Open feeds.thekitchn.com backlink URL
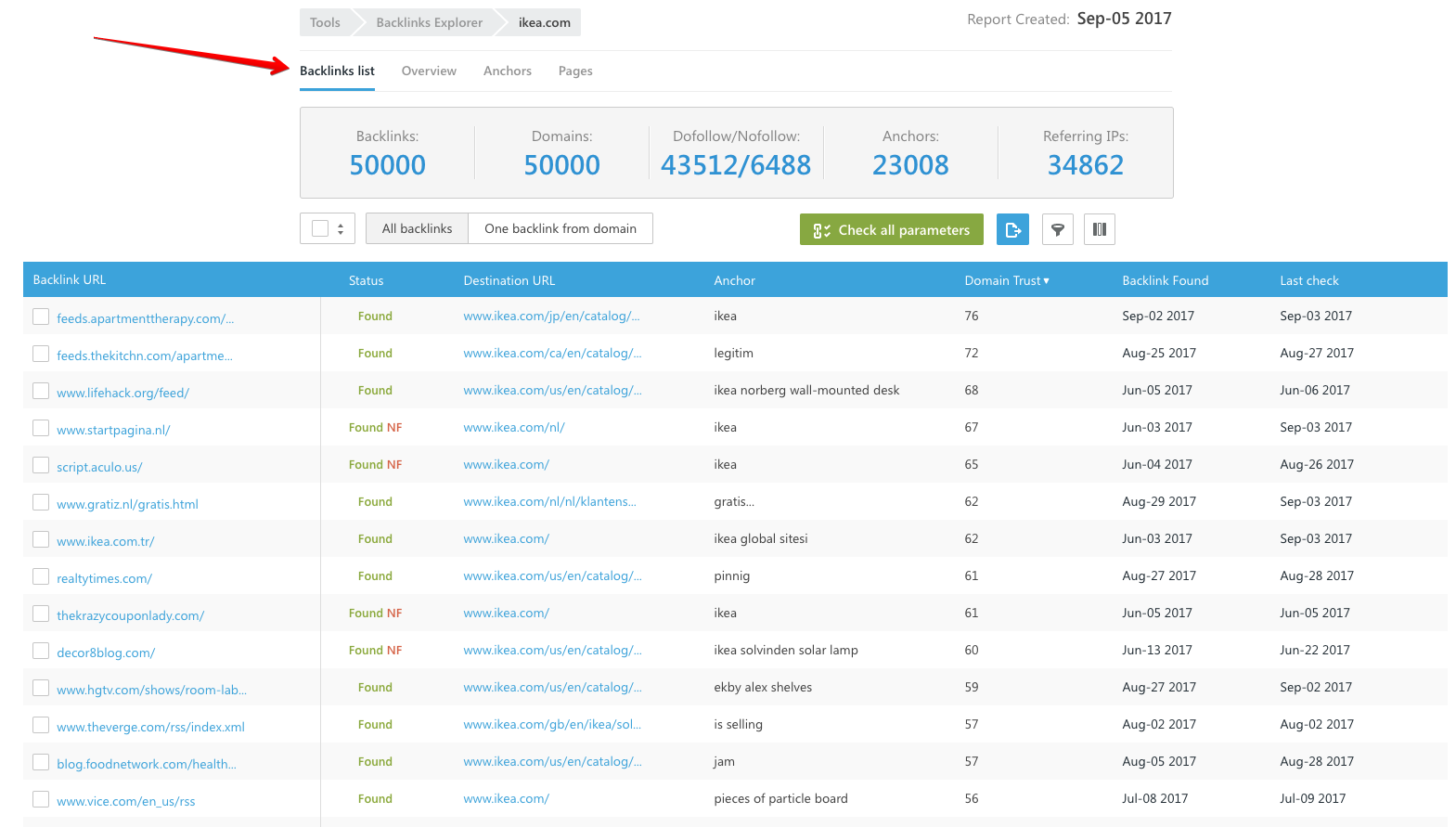 [145, 355]
